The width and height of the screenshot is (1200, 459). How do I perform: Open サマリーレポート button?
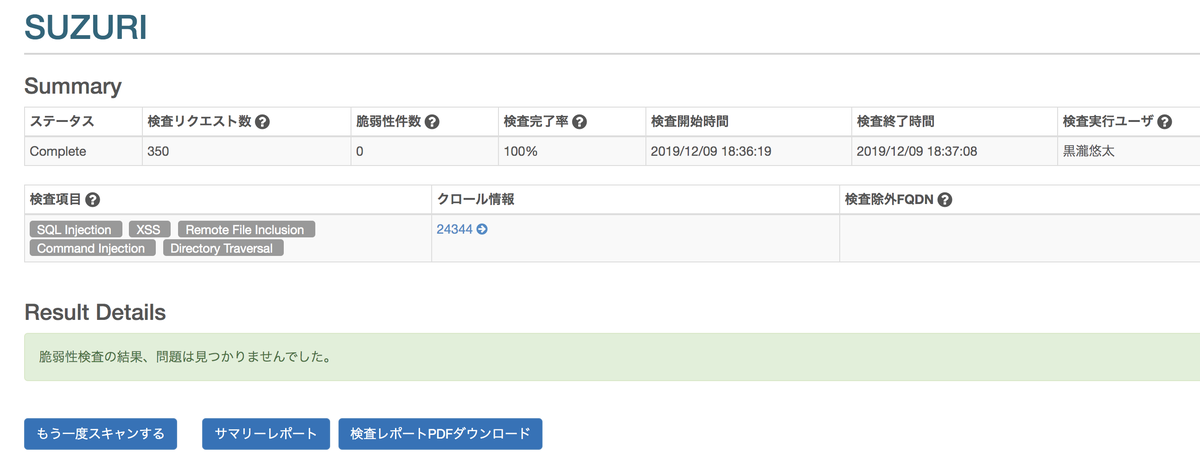[x=266, y=434]
